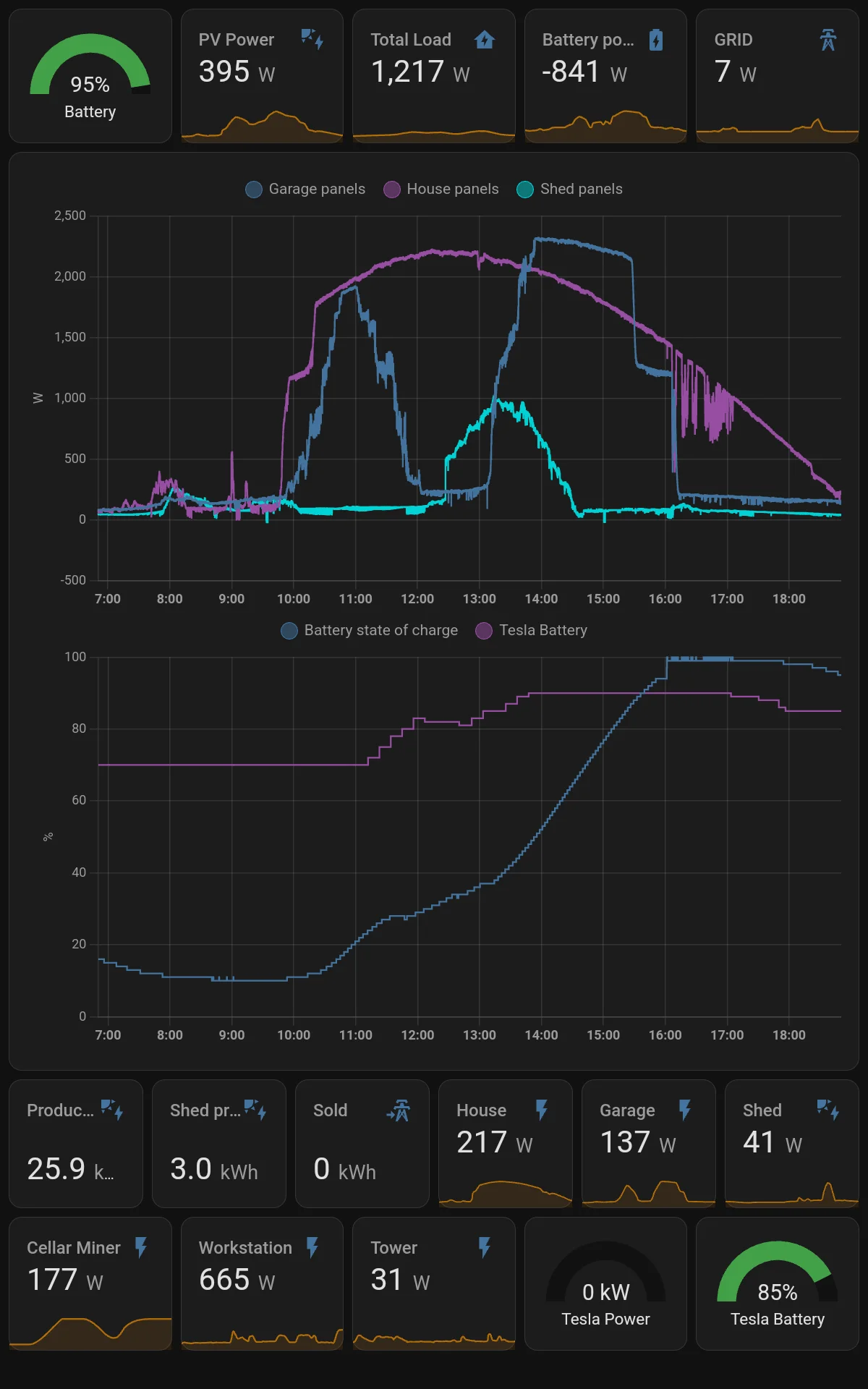Open Garage 137 W value
The height and width of the screenshot is (1389, 868).
tap(637, 1142)
